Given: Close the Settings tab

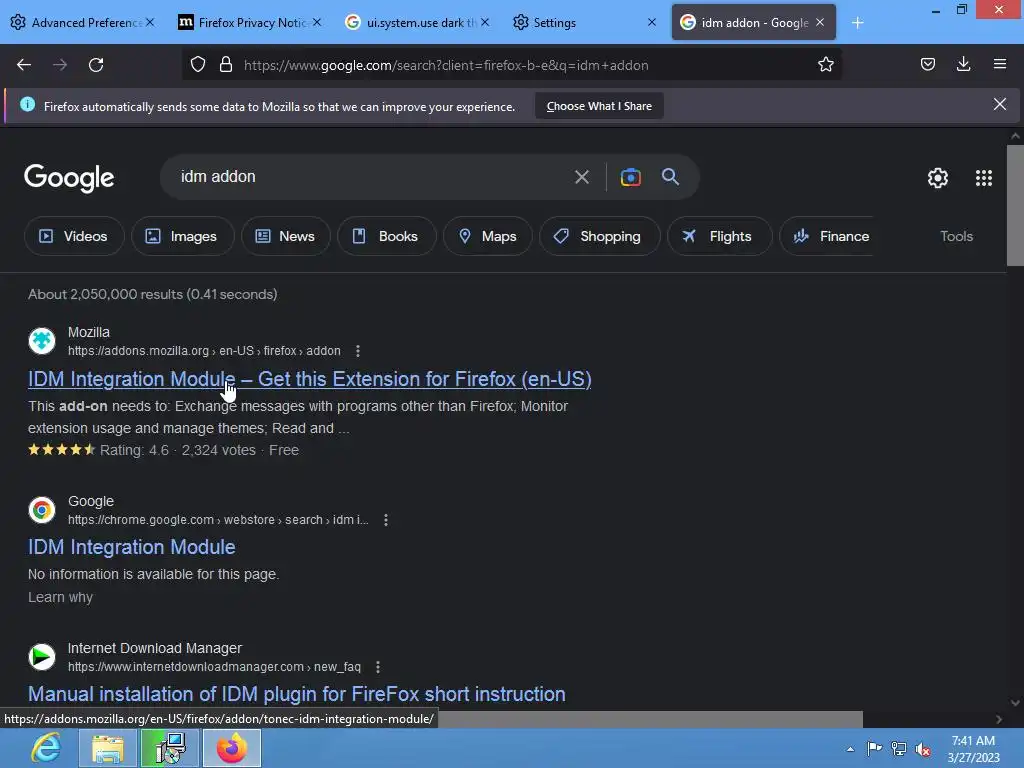Looking at the screenshot, I should click(652, 23).
